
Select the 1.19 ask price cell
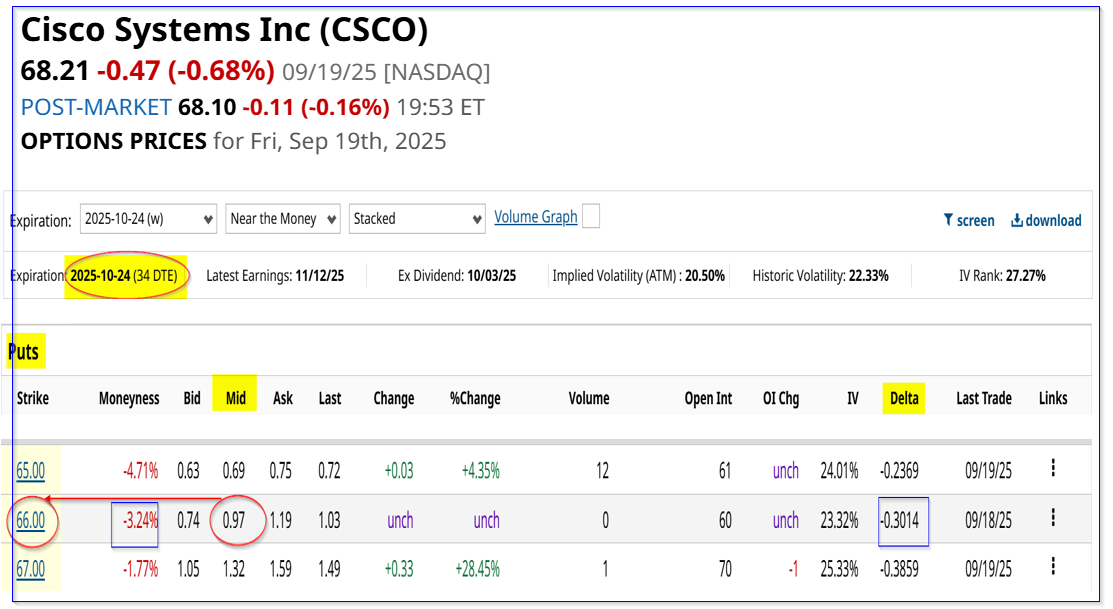pyautogui.click(x=280, y=520)
